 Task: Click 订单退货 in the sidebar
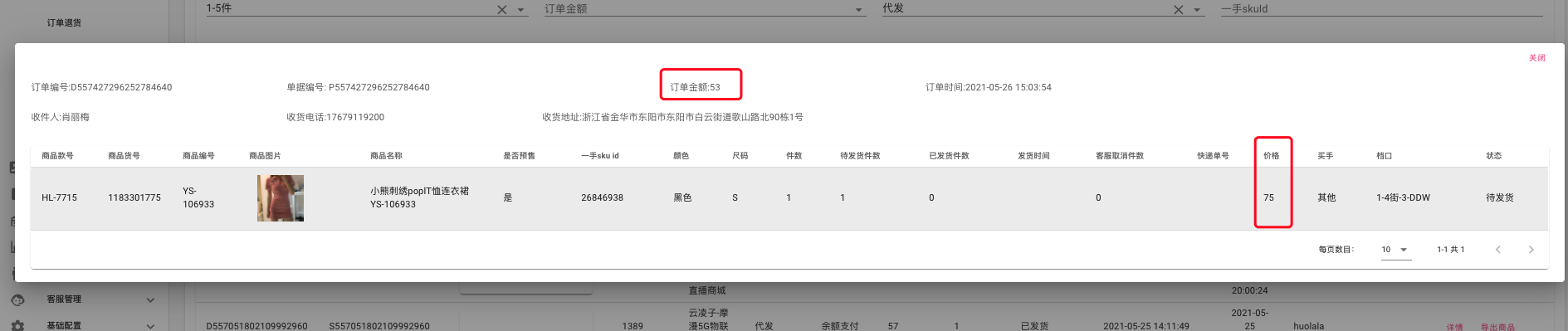pos(64,22)
